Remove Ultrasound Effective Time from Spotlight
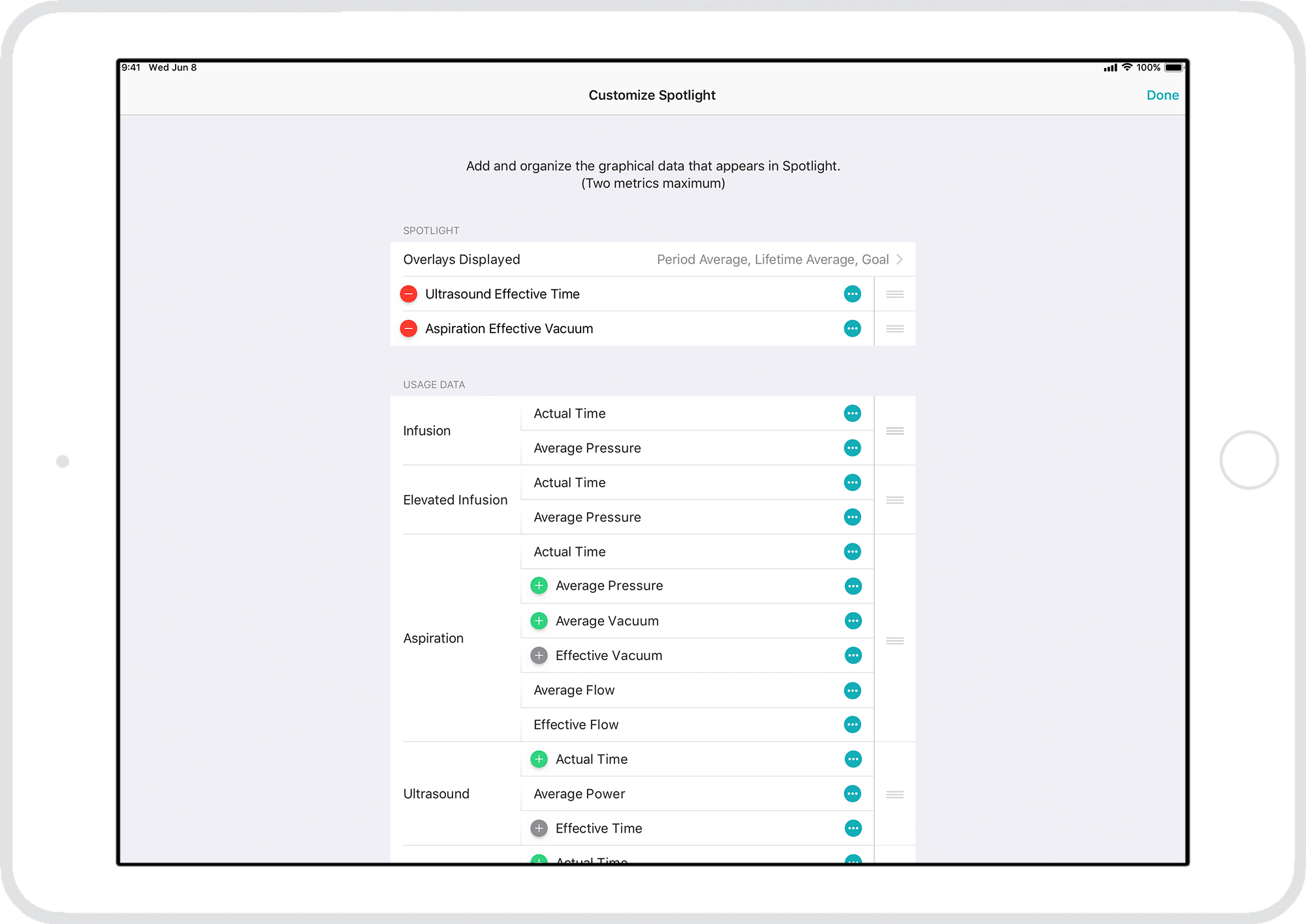This screenshot has width=1306, height=924. 409,294
